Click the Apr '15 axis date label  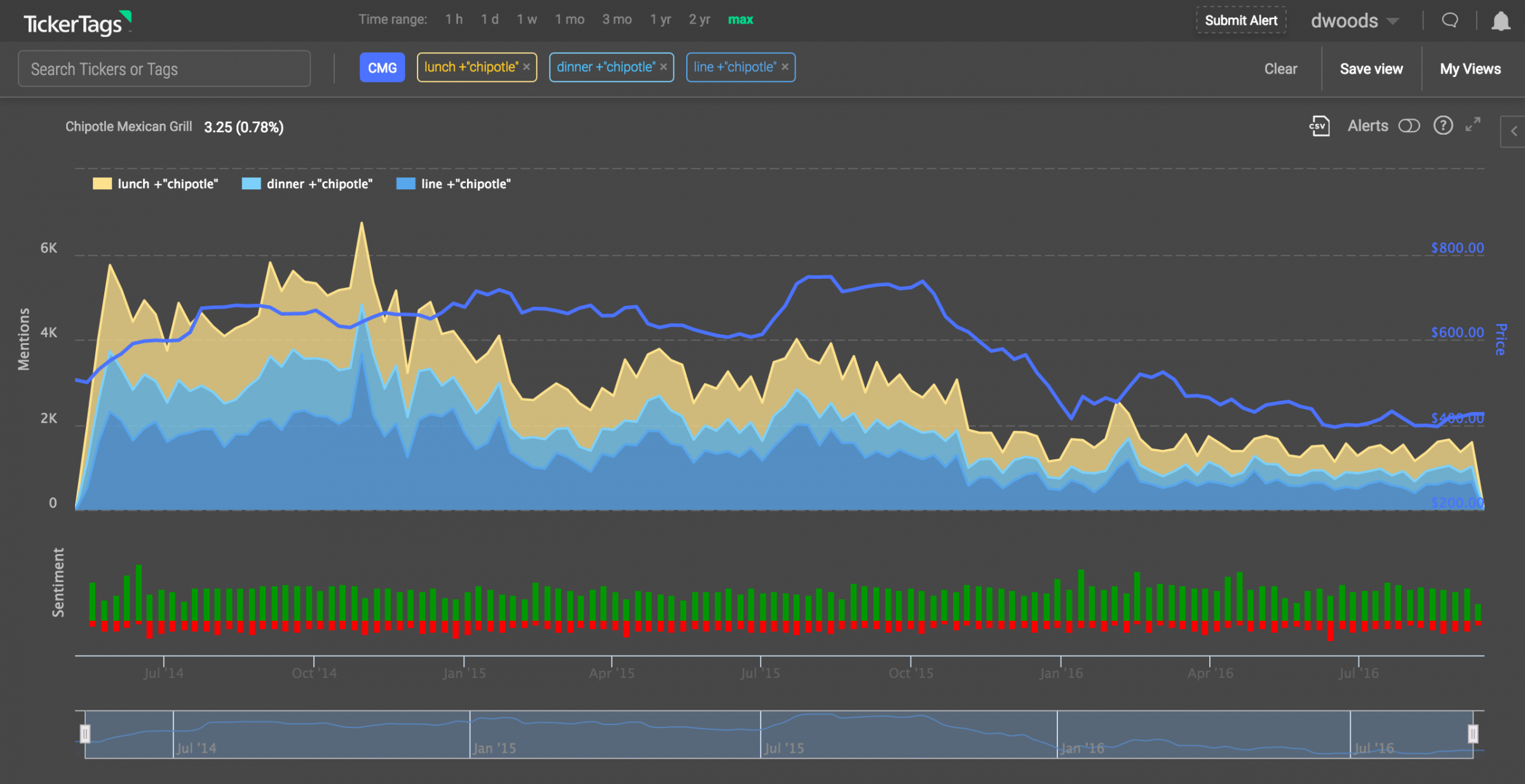(611, 673)
